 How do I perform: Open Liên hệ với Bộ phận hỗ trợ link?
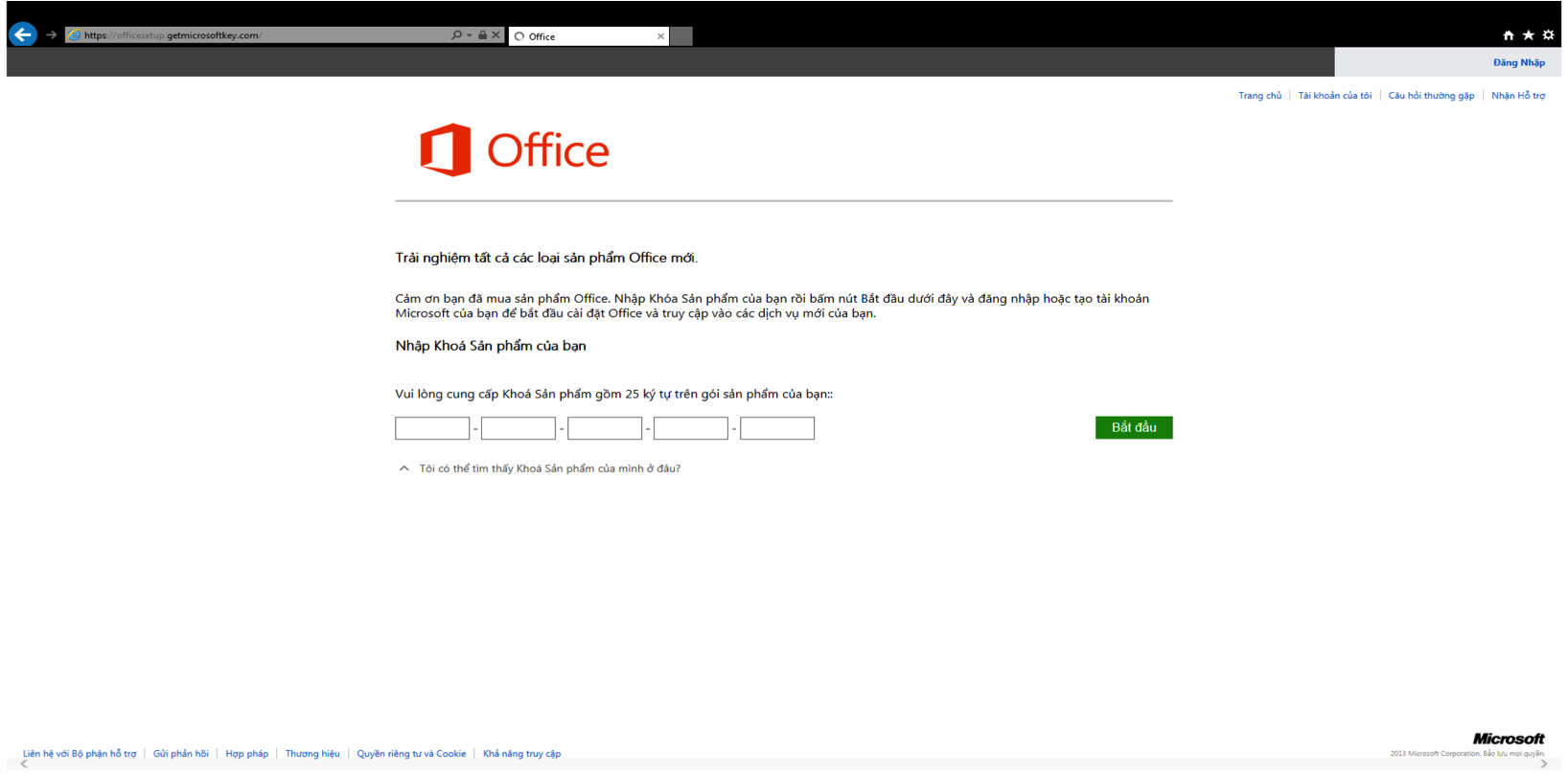80,754
